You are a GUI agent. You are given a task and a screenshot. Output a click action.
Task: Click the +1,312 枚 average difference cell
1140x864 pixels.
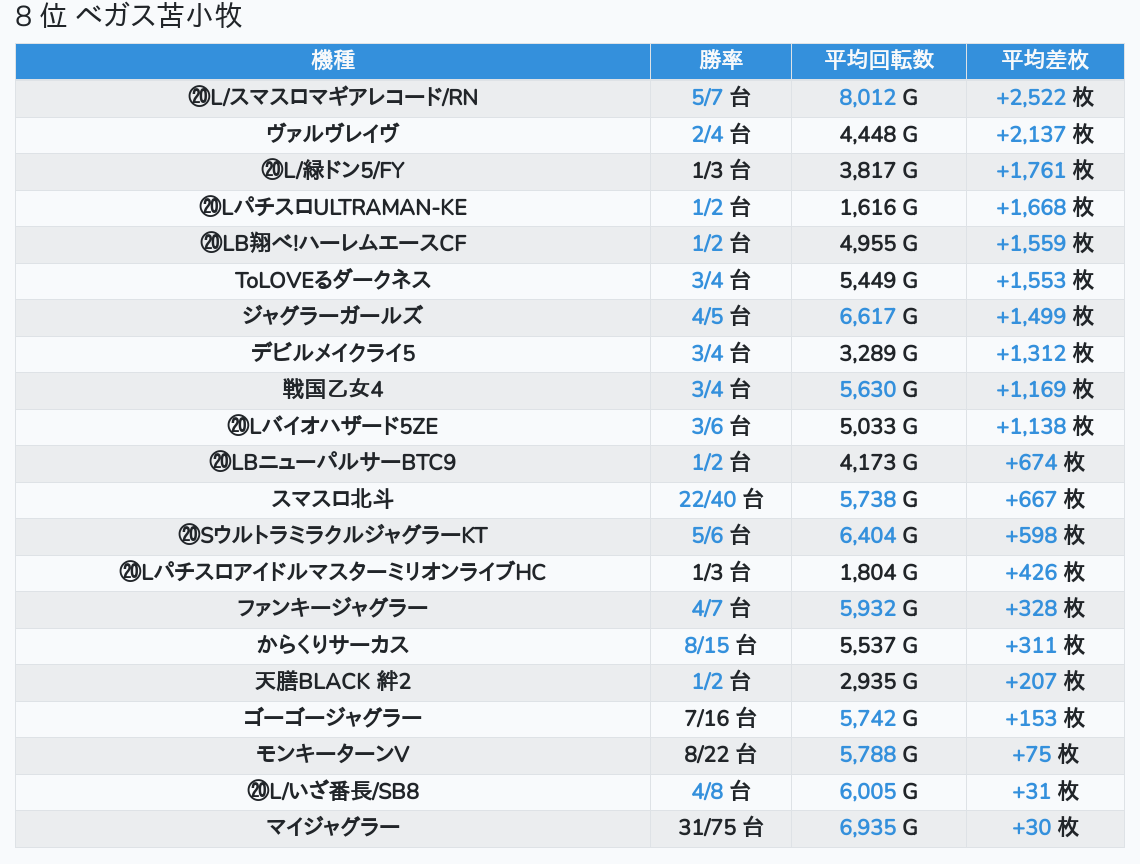pos(1045,353)
